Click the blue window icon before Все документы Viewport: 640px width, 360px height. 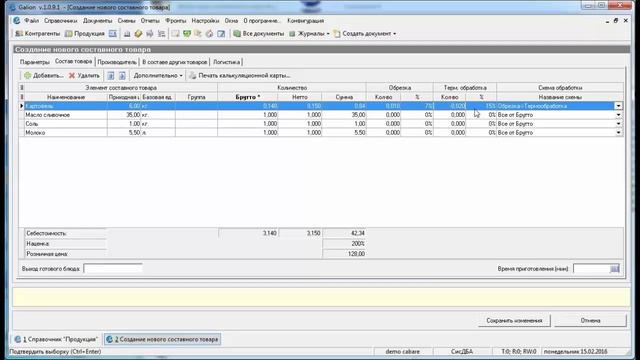[221, 34]
